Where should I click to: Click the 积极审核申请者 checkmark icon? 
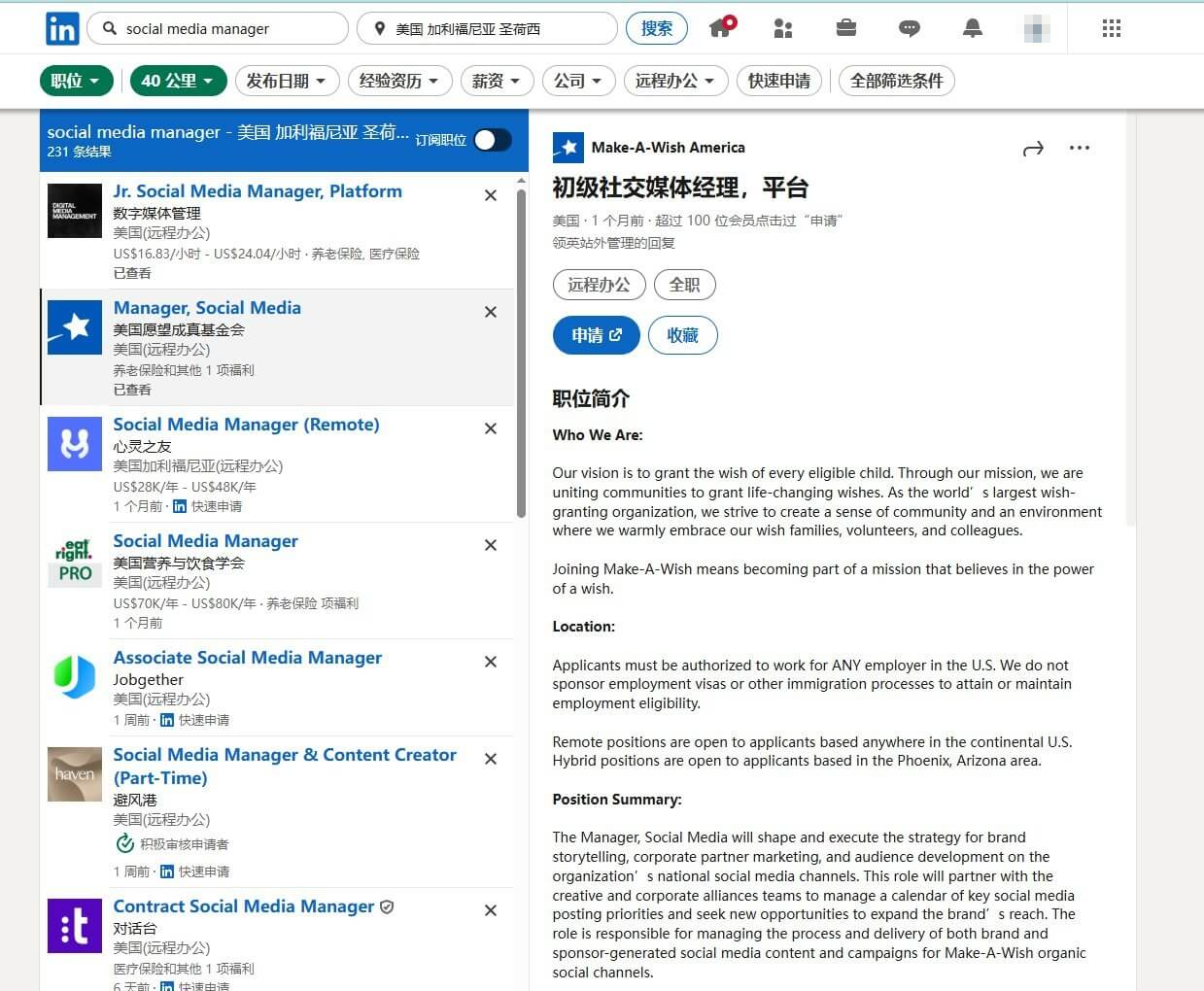[x=124, y=843]
